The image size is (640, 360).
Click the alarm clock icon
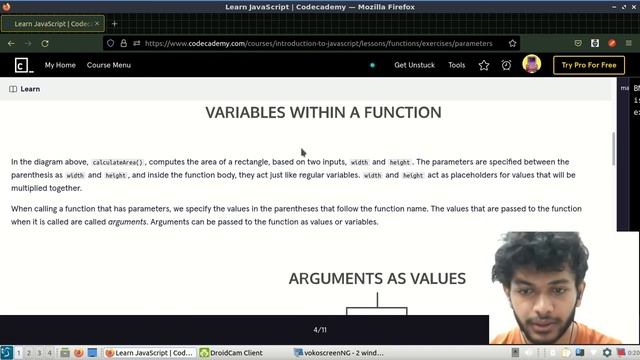click(x=506, y=65)
